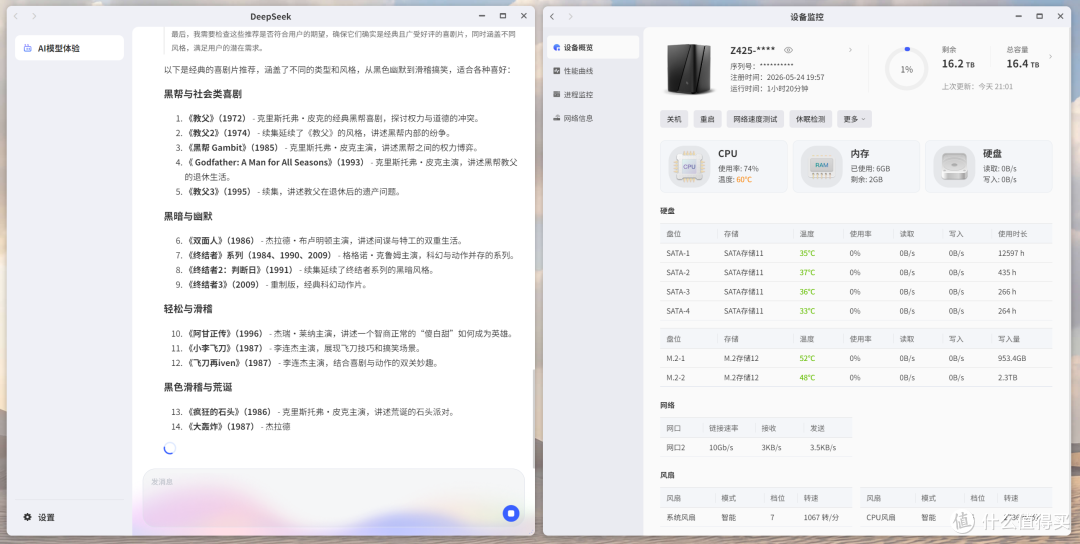This screenshot has height=544, width=1080.
Task: Click 52°C temperature for M.2-1
Action: pos(807,358)
